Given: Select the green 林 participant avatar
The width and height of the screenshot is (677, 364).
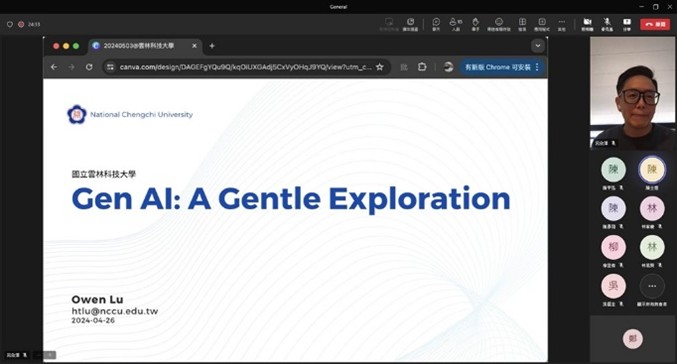Looking at the screenshot, I should click(x=652, y=247).
